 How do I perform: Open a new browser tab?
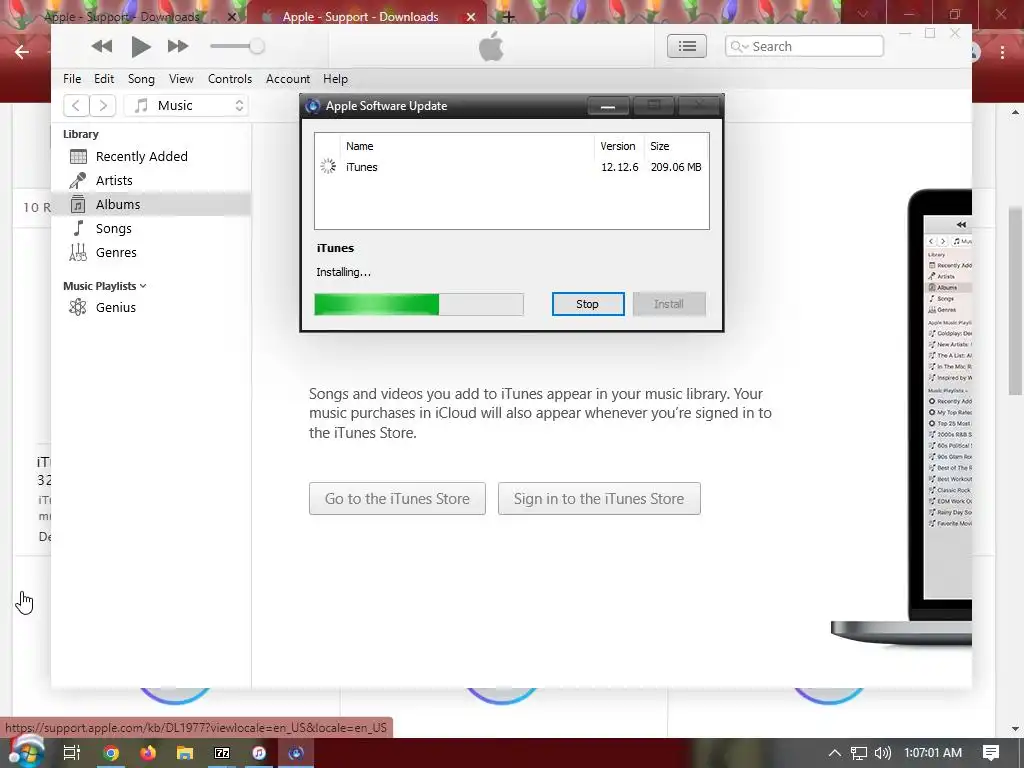[509, 17]
